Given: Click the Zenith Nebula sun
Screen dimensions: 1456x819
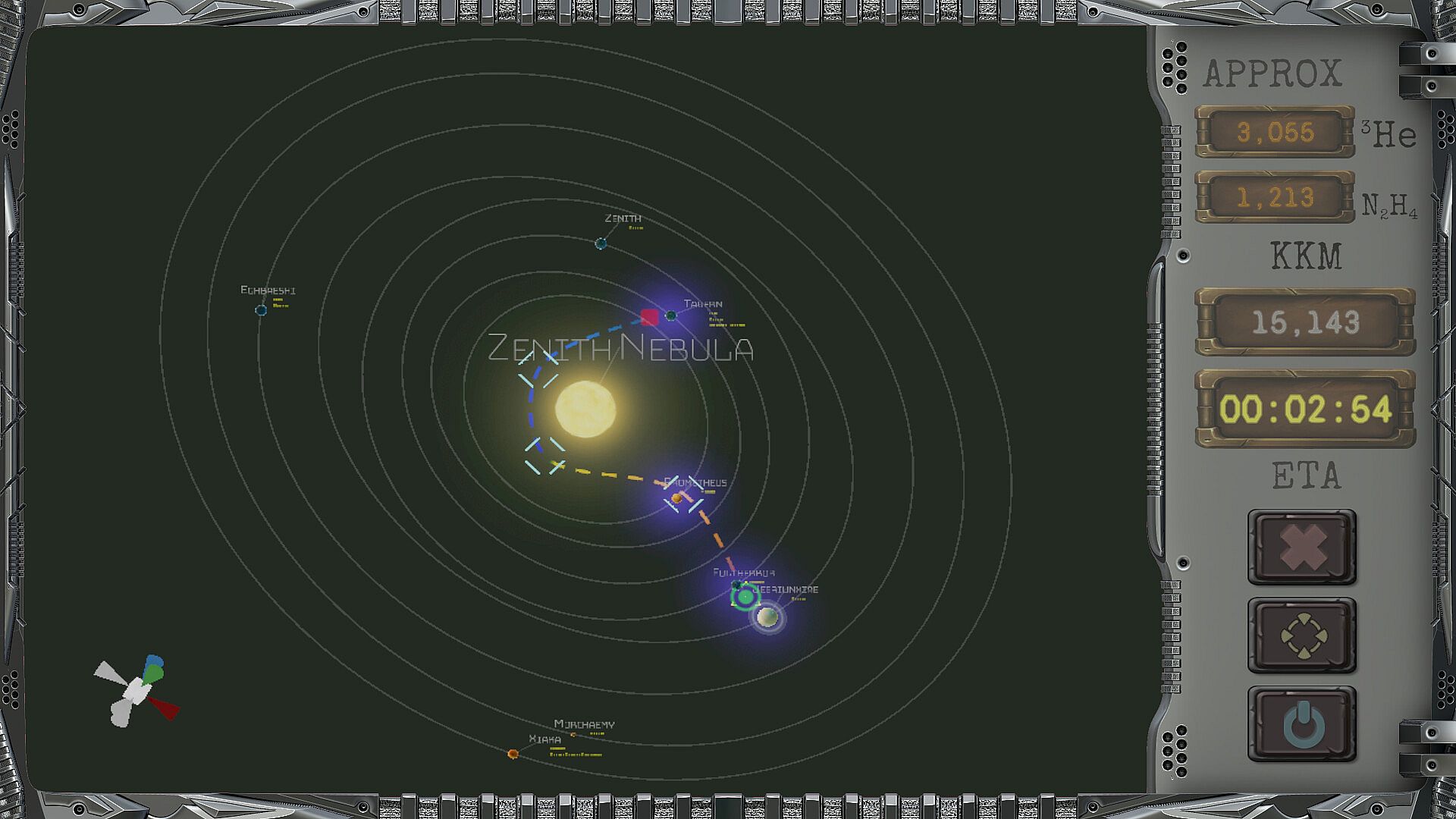Looking at the screenshot, I should coord(585,409).
